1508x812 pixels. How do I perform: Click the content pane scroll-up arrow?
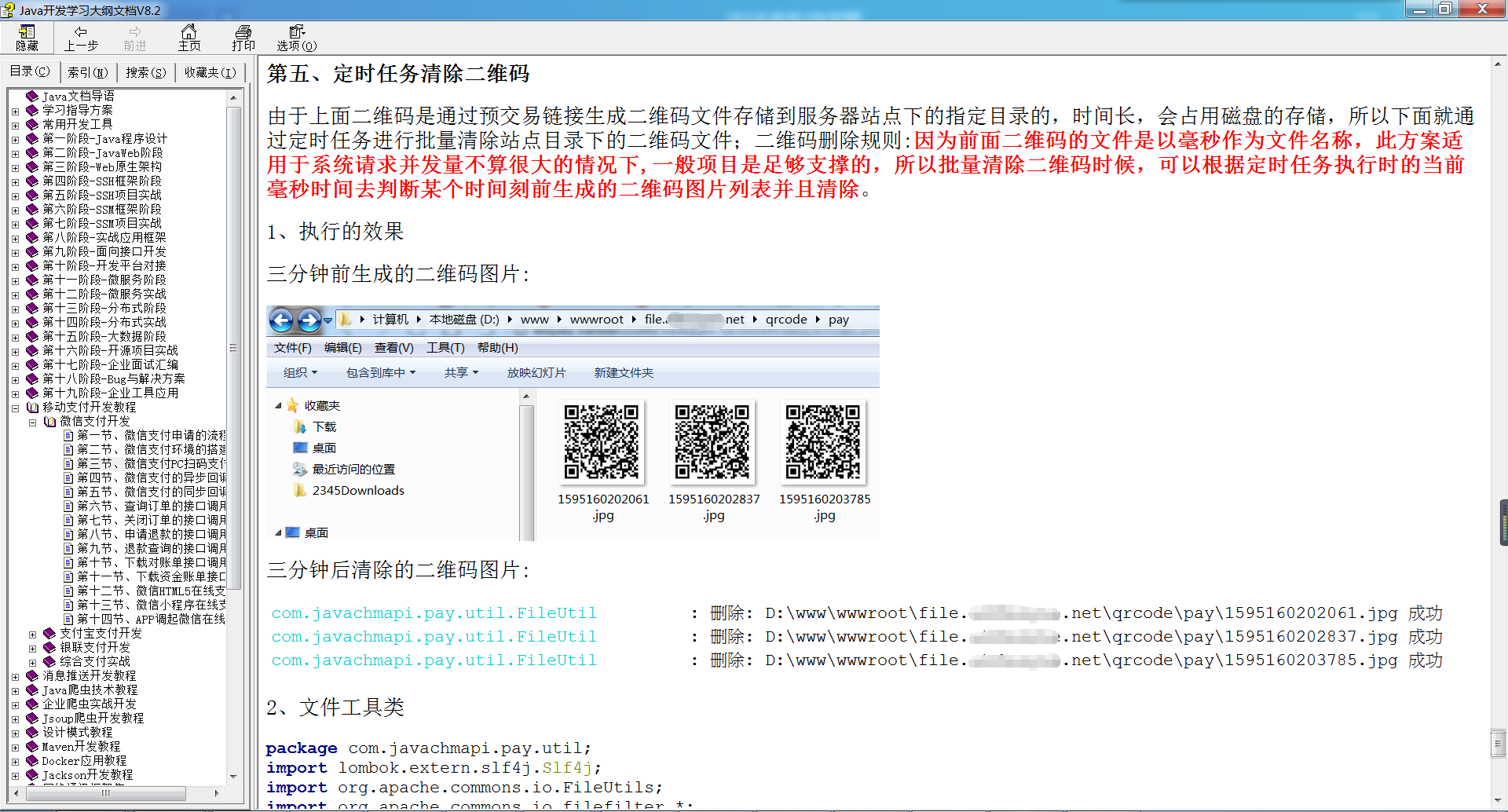tap(1499, 64)
